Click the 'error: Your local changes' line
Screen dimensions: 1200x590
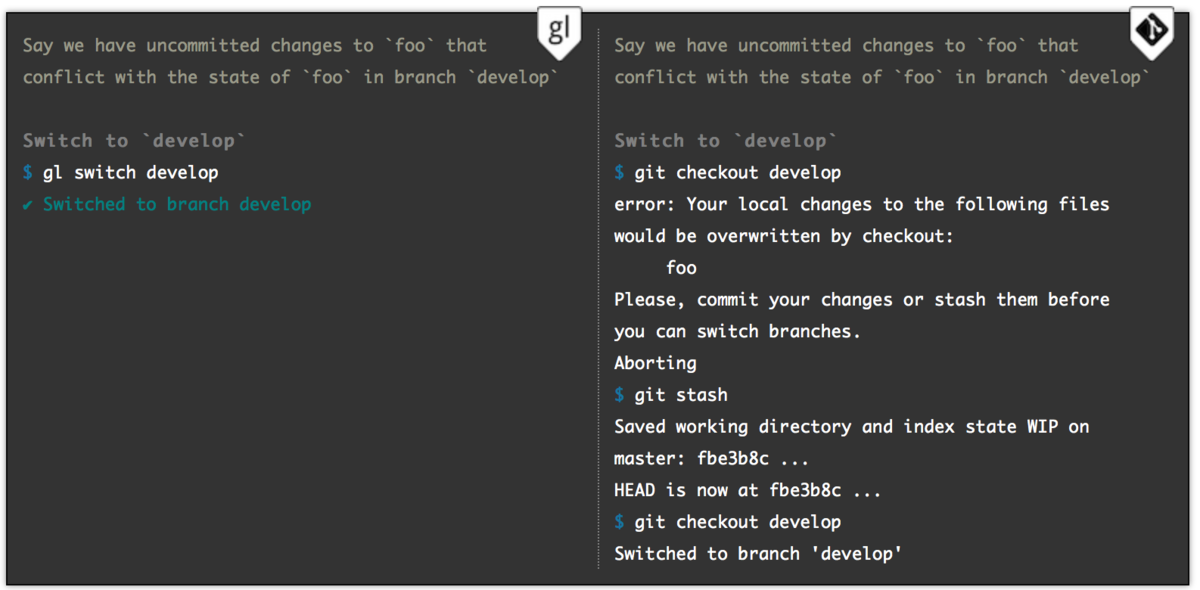click(861, 204)
